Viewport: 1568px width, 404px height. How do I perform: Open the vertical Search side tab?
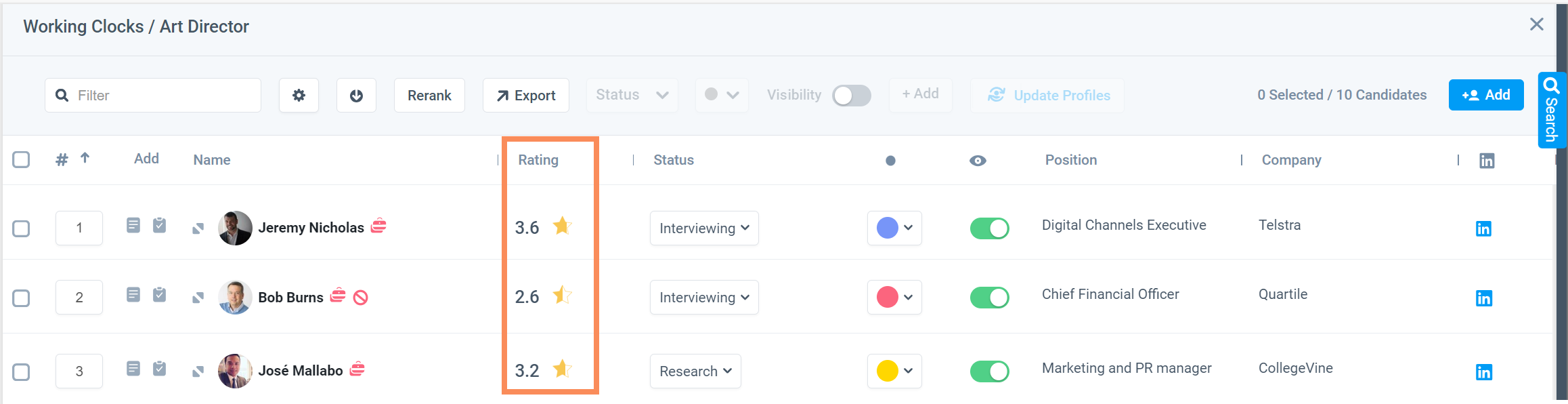click(x=1552, y=110)
